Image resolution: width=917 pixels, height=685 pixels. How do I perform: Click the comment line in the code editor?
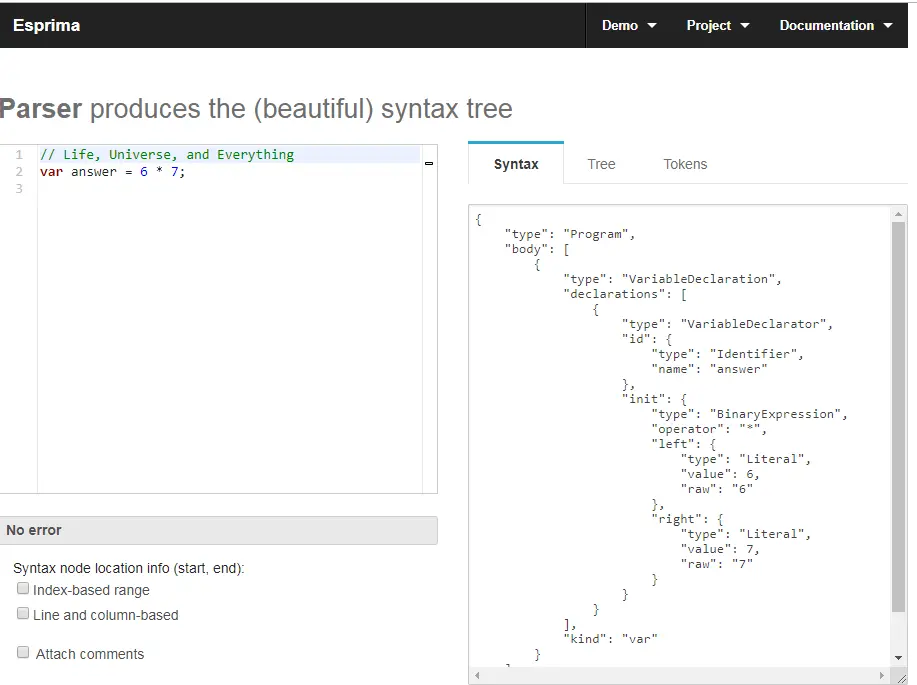tap(167, 155)
